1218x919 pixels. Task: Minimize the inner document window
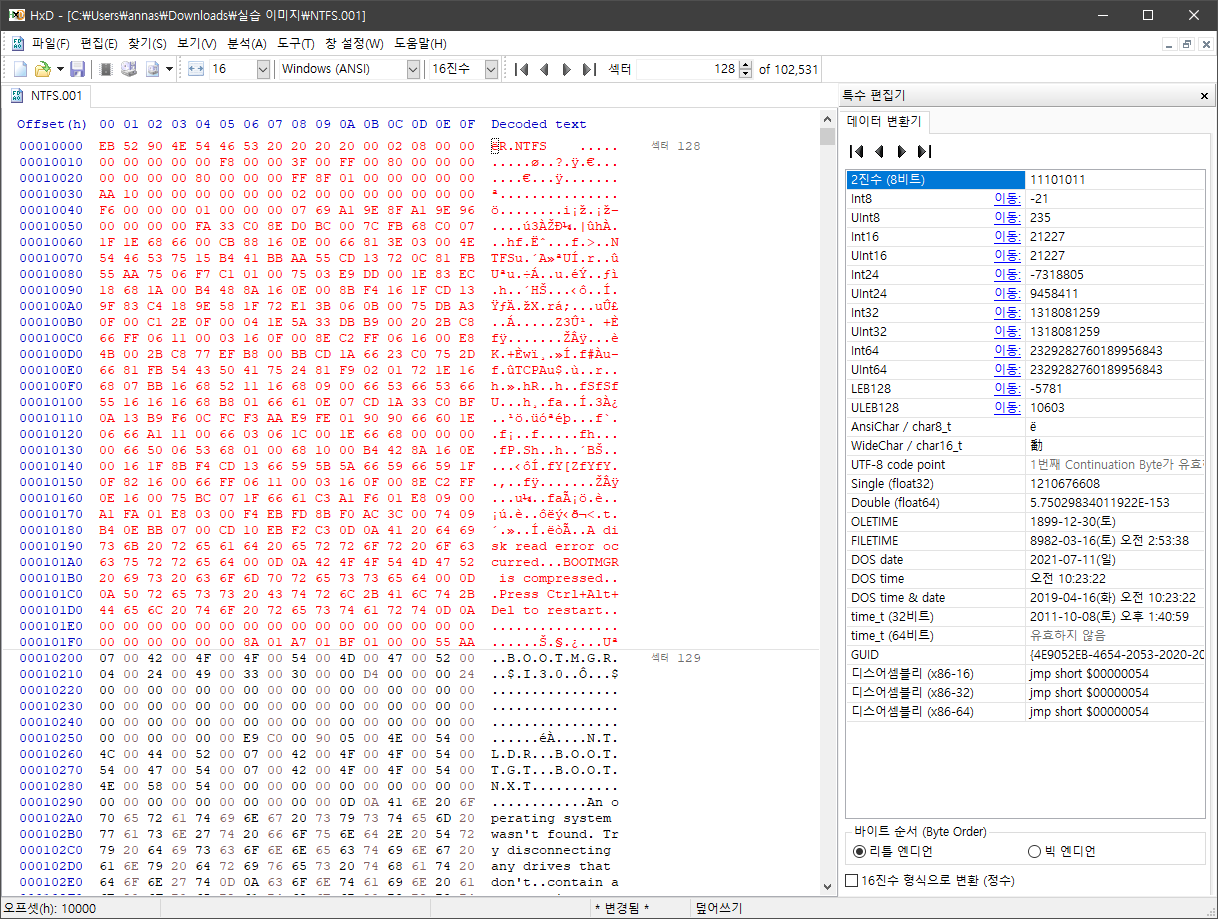1170,44
